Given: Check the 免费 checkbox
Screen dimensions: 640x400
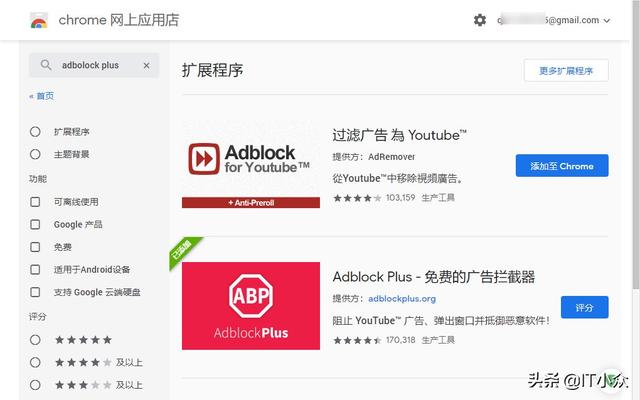Looking at the screenshot, I should click(x=35, y=247).
